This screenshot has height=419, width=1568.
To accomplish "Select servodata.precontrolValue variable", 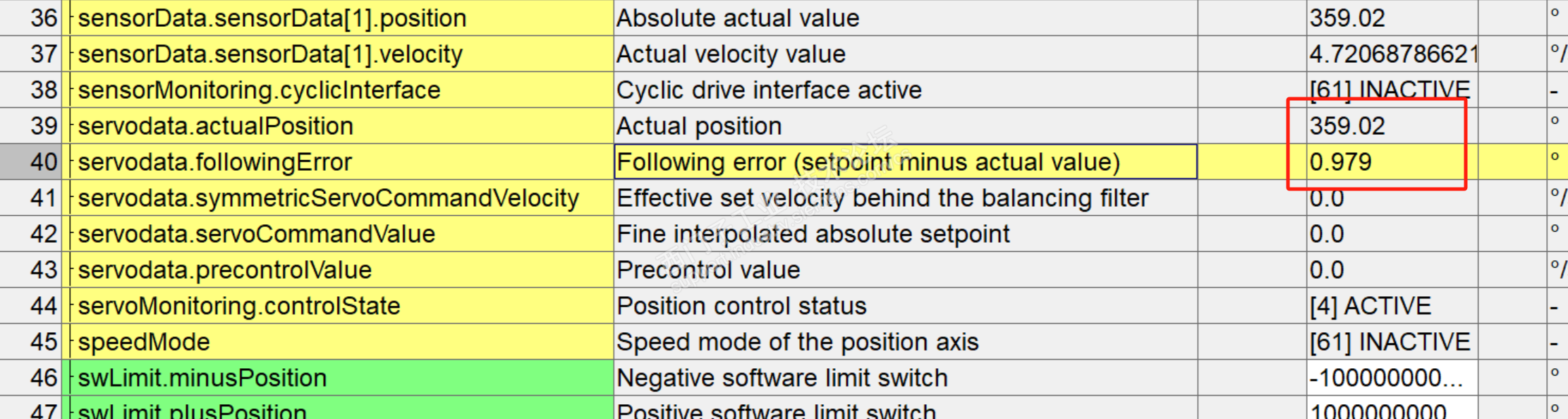I will pos(224,270).
